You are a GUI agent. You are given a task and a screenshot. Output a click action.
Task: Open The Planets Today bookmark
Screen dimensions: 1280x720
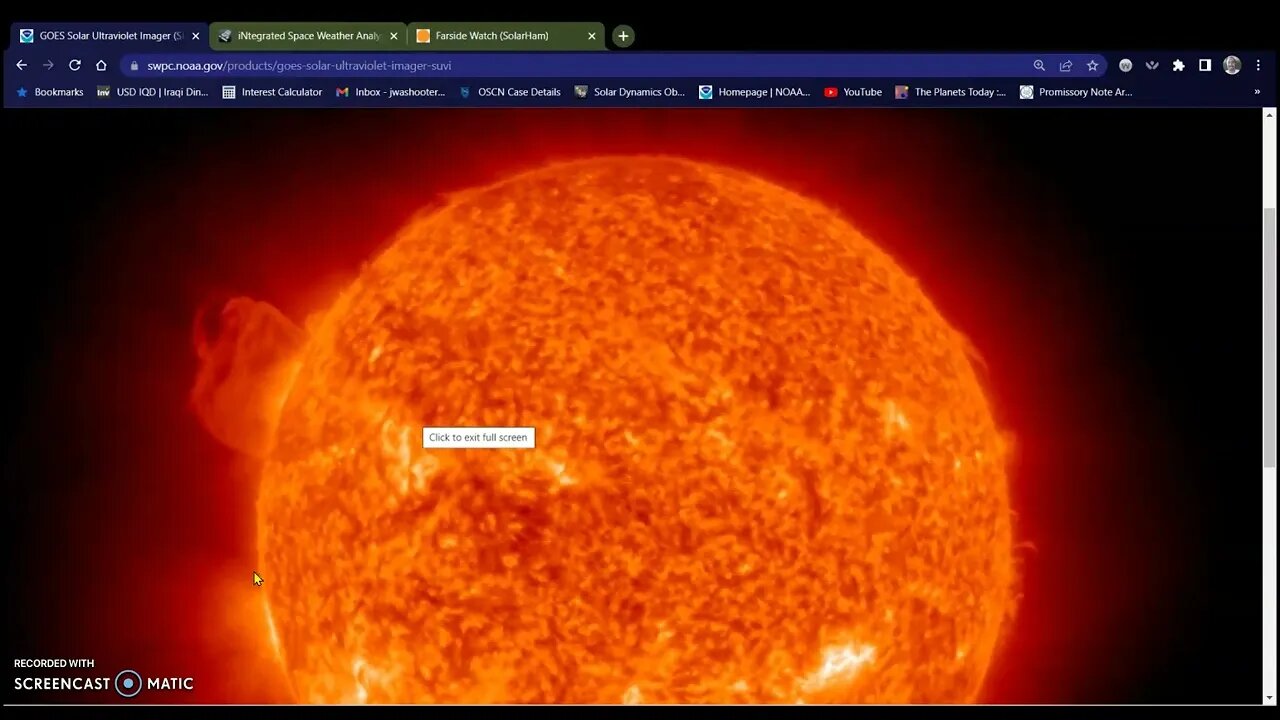tap(951, 92)
